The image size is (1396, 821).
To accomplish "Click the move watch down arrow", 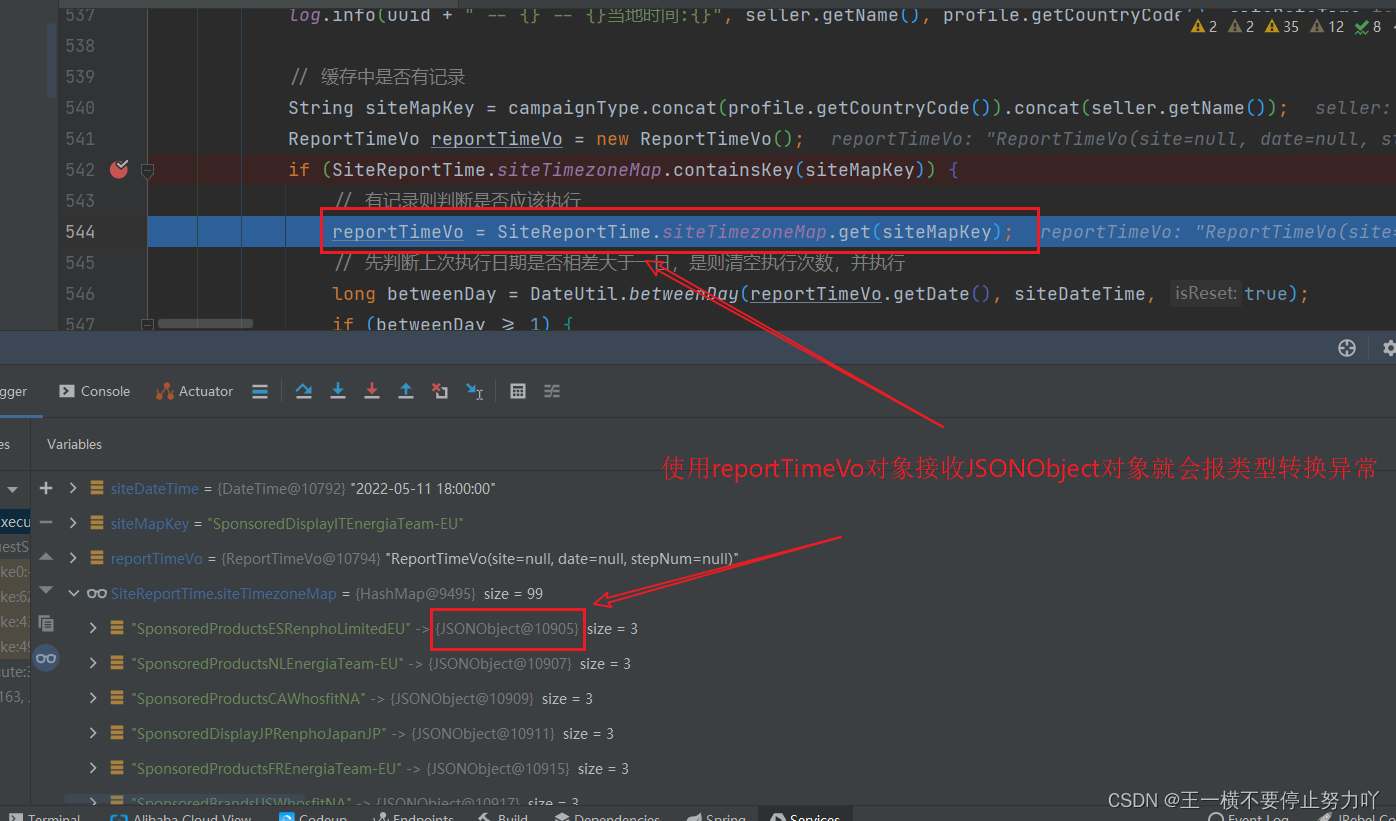I will 46,590.
